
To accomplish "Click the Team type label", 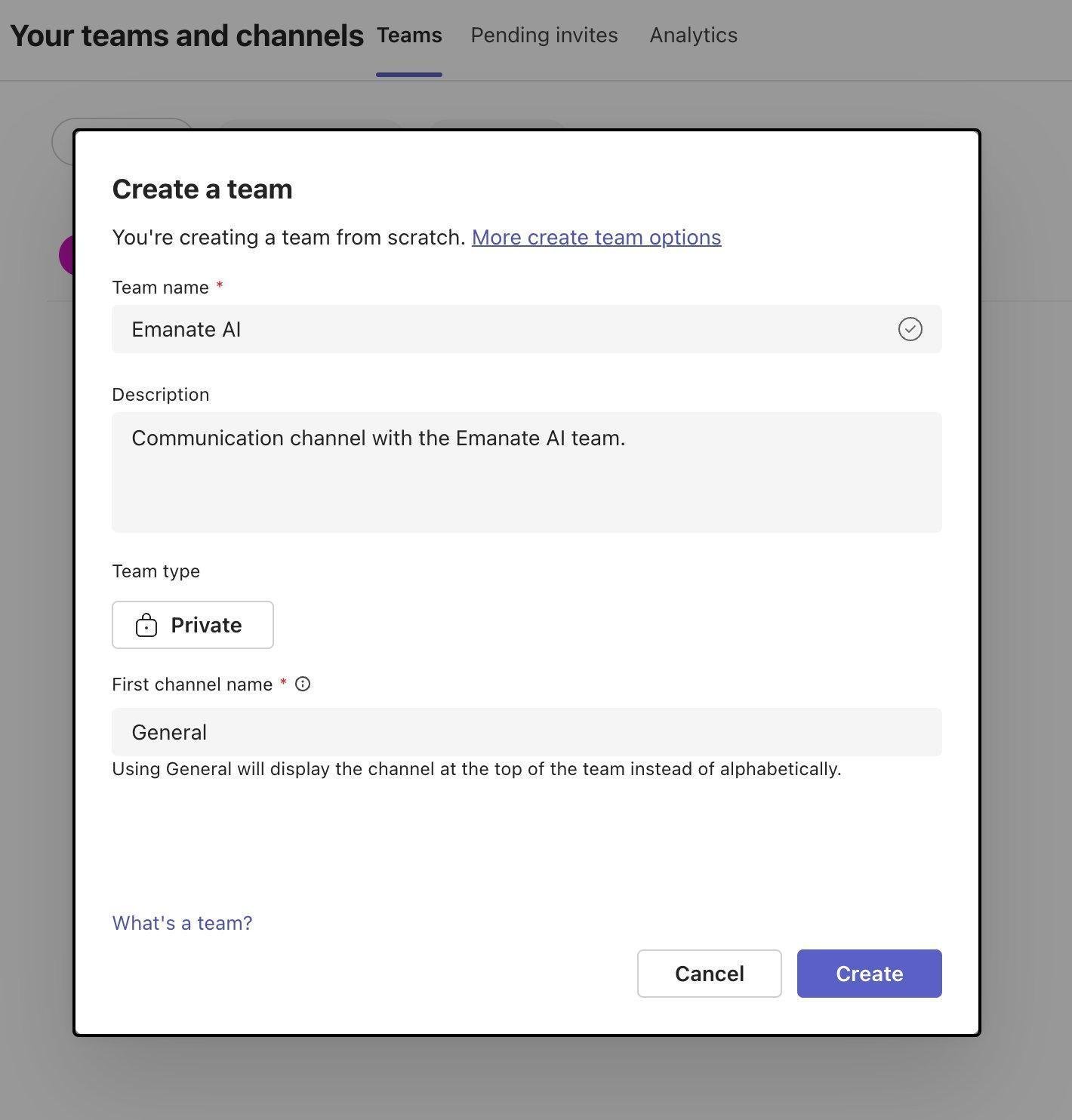I will (156, 571).
